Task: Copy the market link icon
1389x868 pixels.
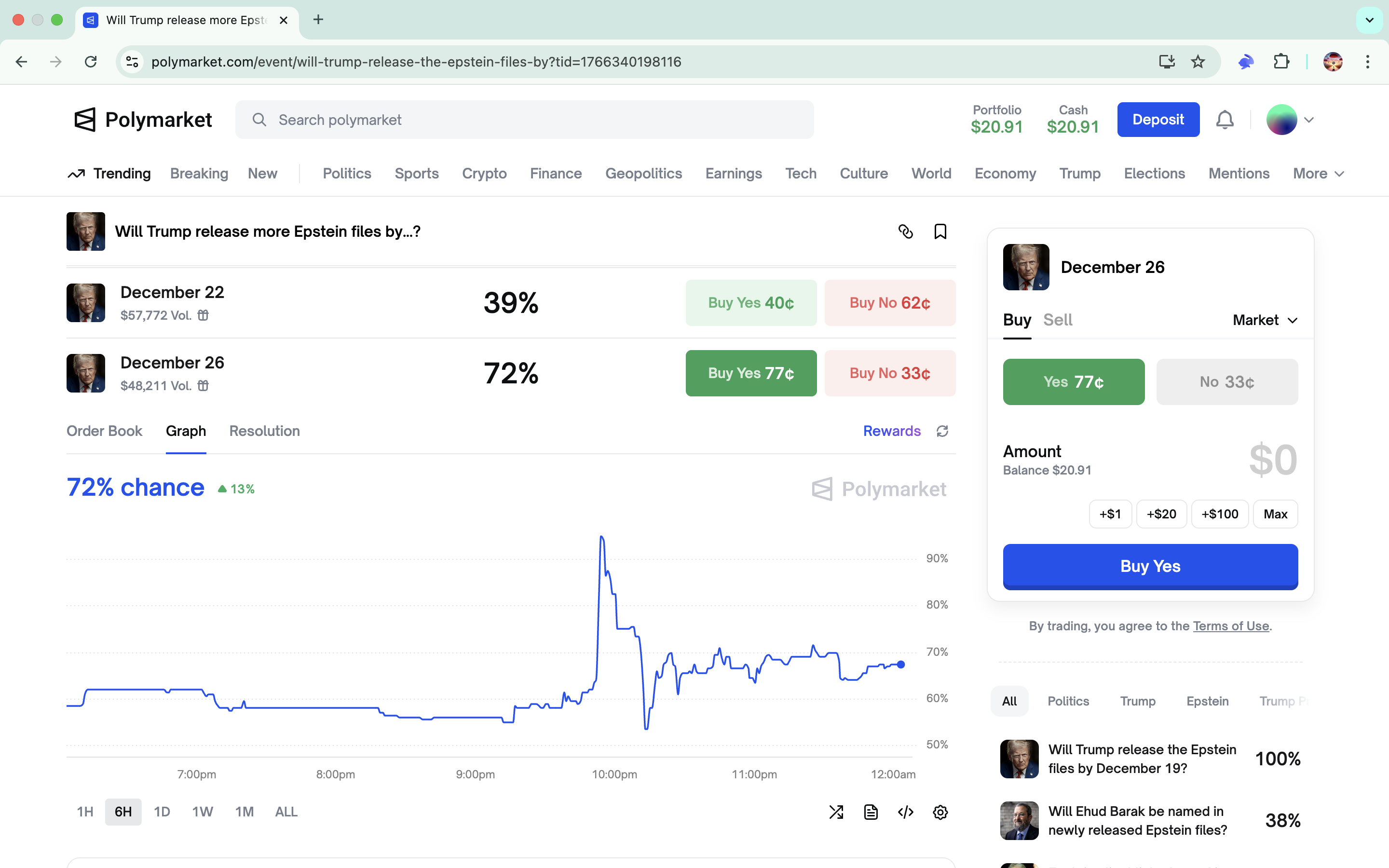Action: click(x=906, y=231)
